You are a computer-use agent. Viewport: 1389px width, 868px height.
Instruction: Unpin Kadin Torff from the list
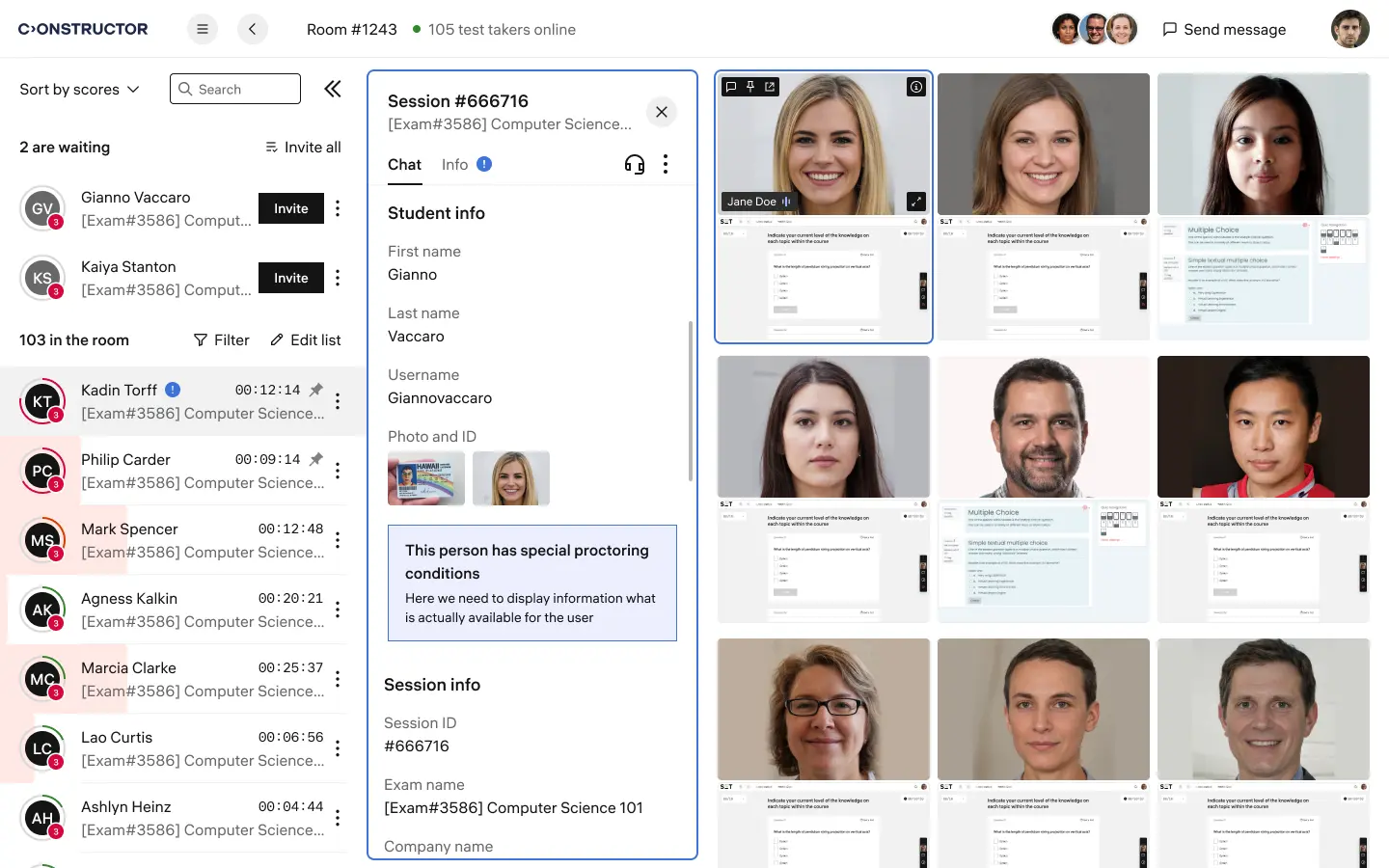pyautogui.click(x=316, y=390)
